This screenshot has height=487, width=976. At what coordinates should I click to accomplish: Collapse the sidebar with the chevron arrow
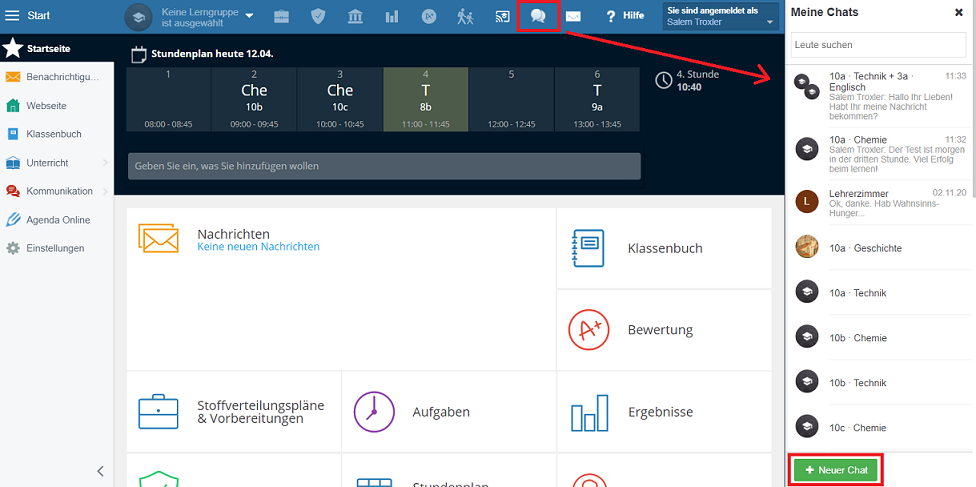click(x=100, y=471)
